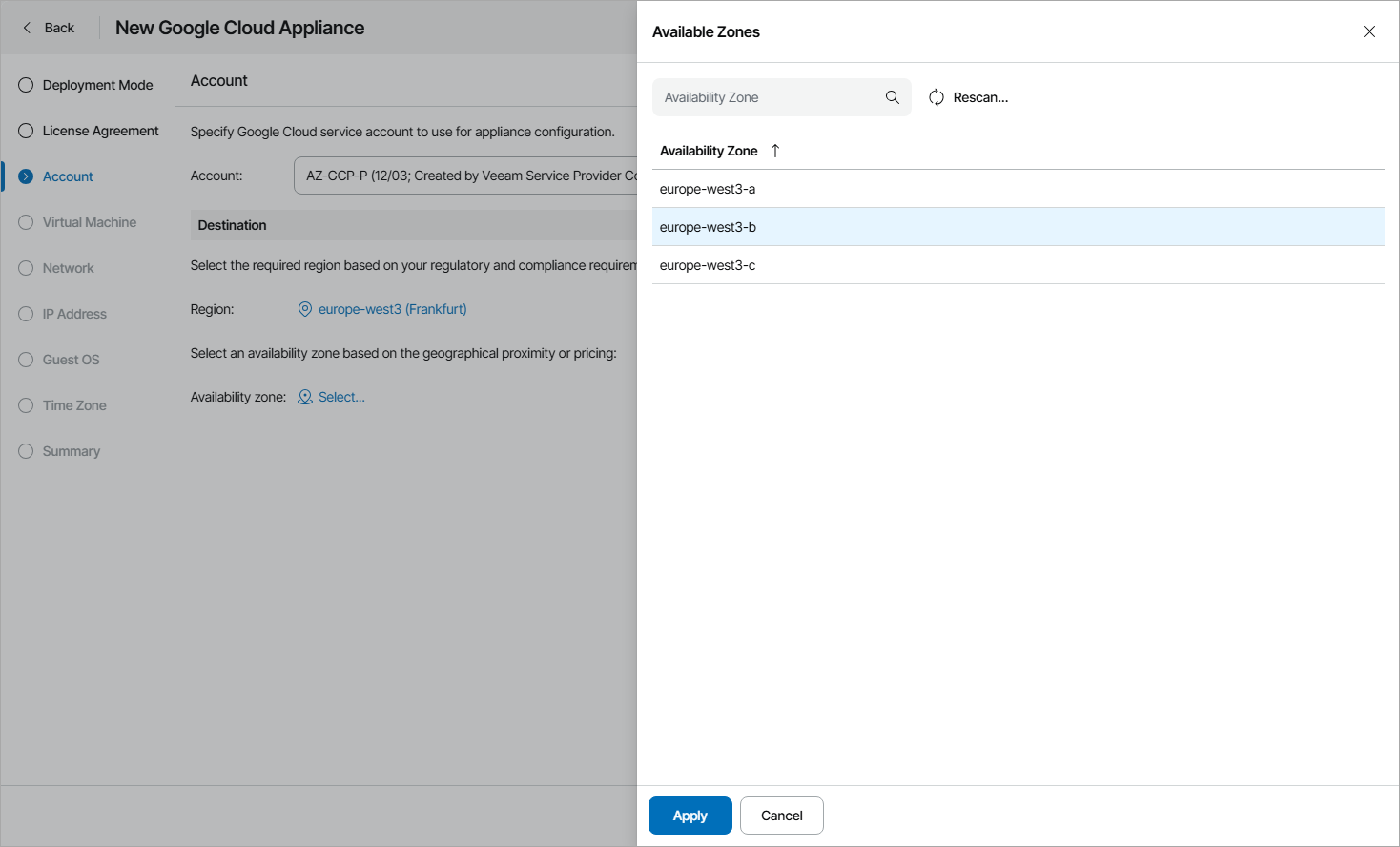Select the License Agreement step circle
This screenshot has height=847, width=1400.
coord(26,131)
